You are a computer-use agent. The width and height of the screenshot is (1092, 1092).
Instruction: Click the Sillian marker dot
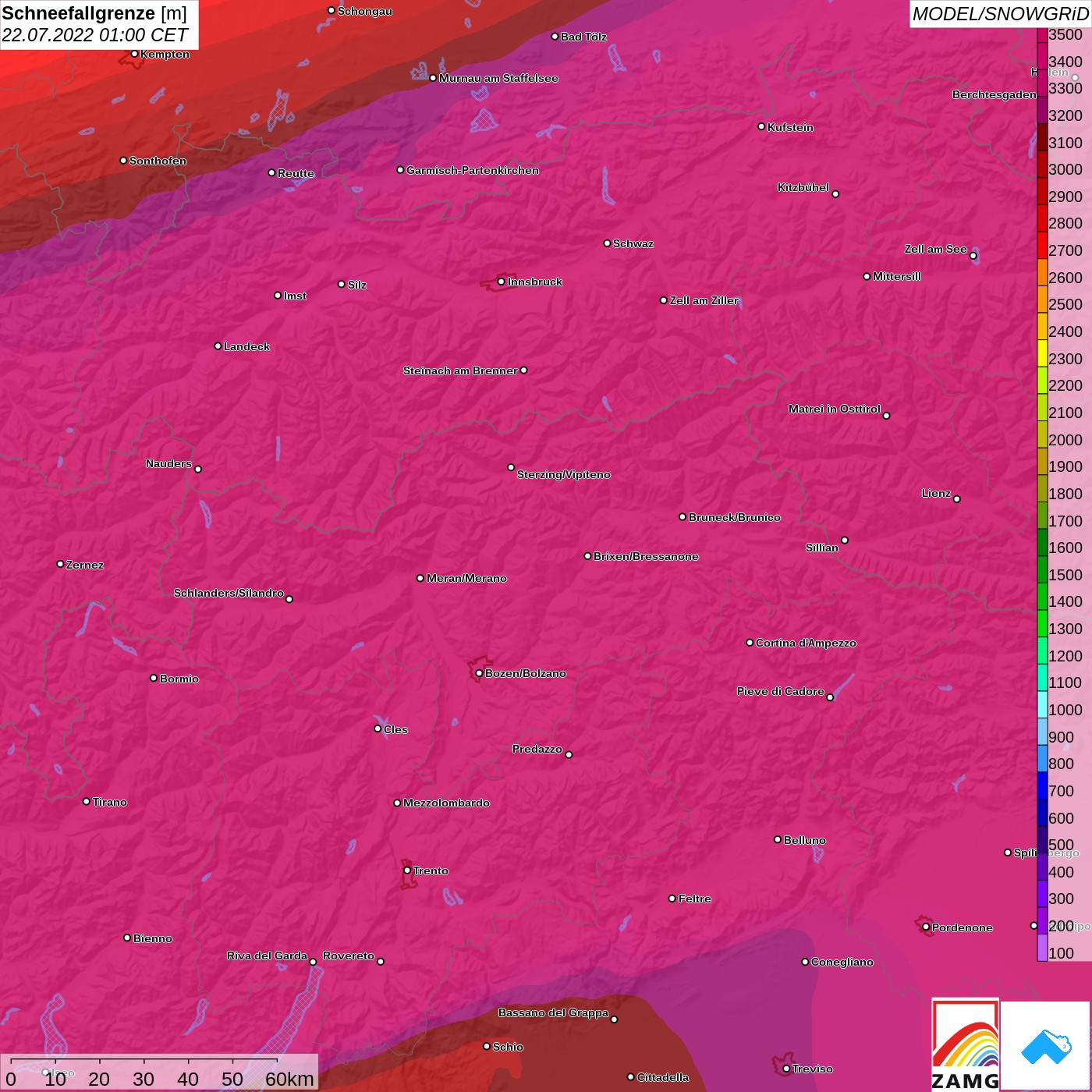(845, 540)
